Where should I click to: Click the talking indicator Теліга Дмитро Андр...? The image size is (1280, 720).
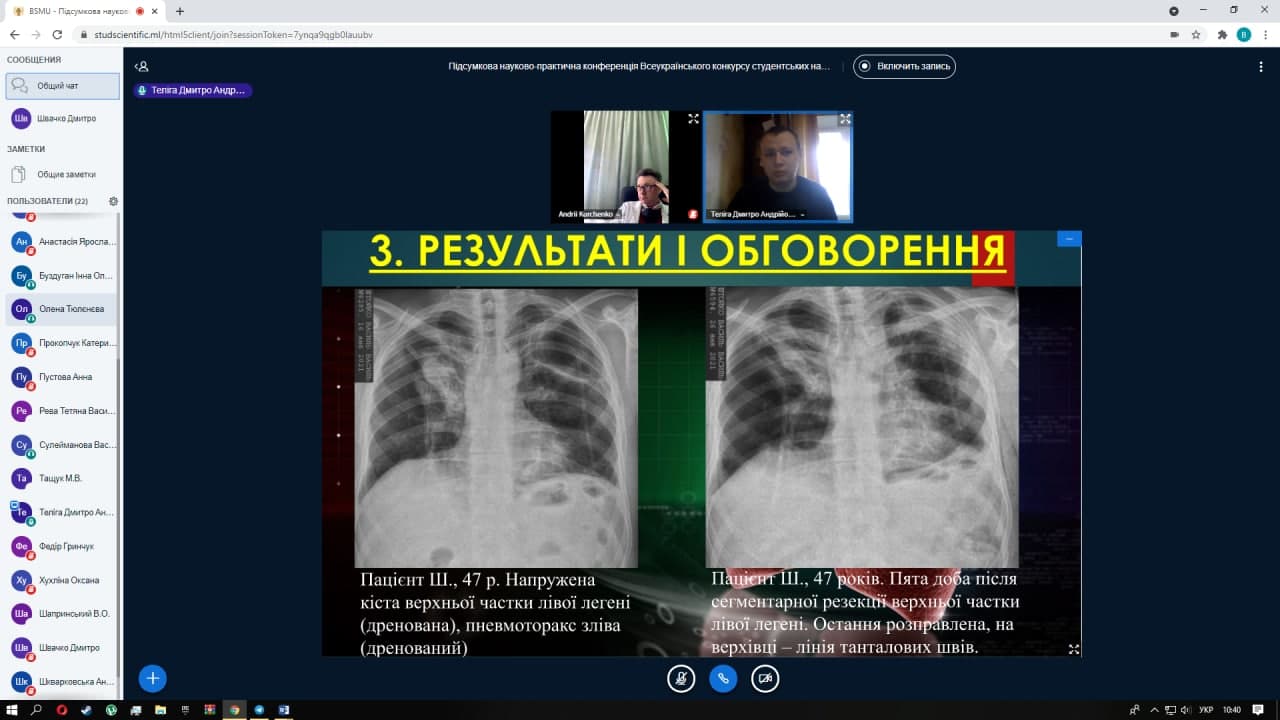point(192,90)
